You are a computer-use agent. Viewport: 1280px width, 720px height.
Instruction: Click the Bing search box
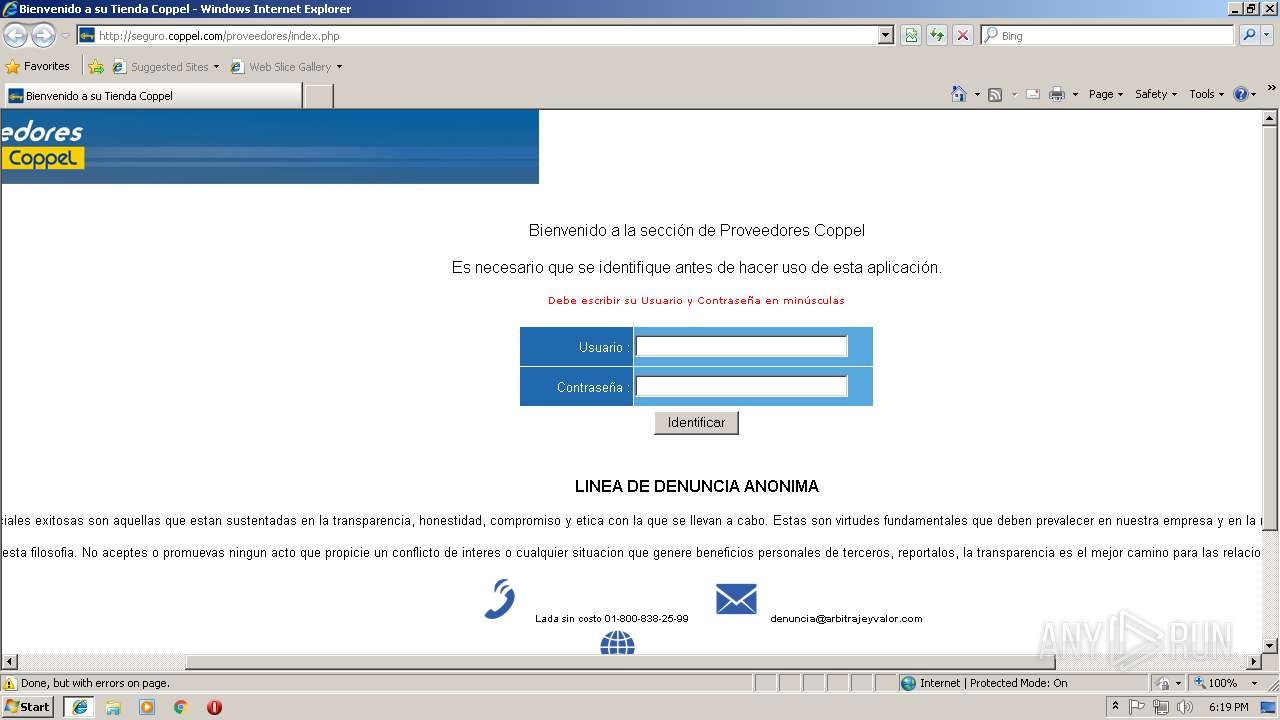1108,36
